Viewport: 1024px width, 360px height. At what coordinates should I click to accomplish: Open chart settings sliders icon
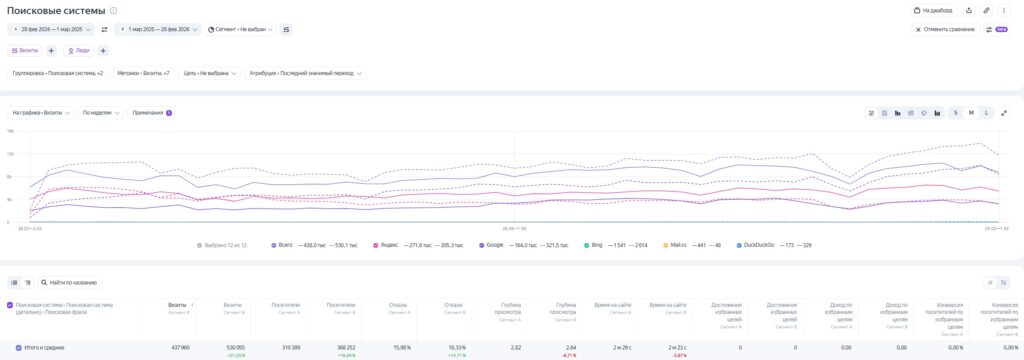click(871, 113)
